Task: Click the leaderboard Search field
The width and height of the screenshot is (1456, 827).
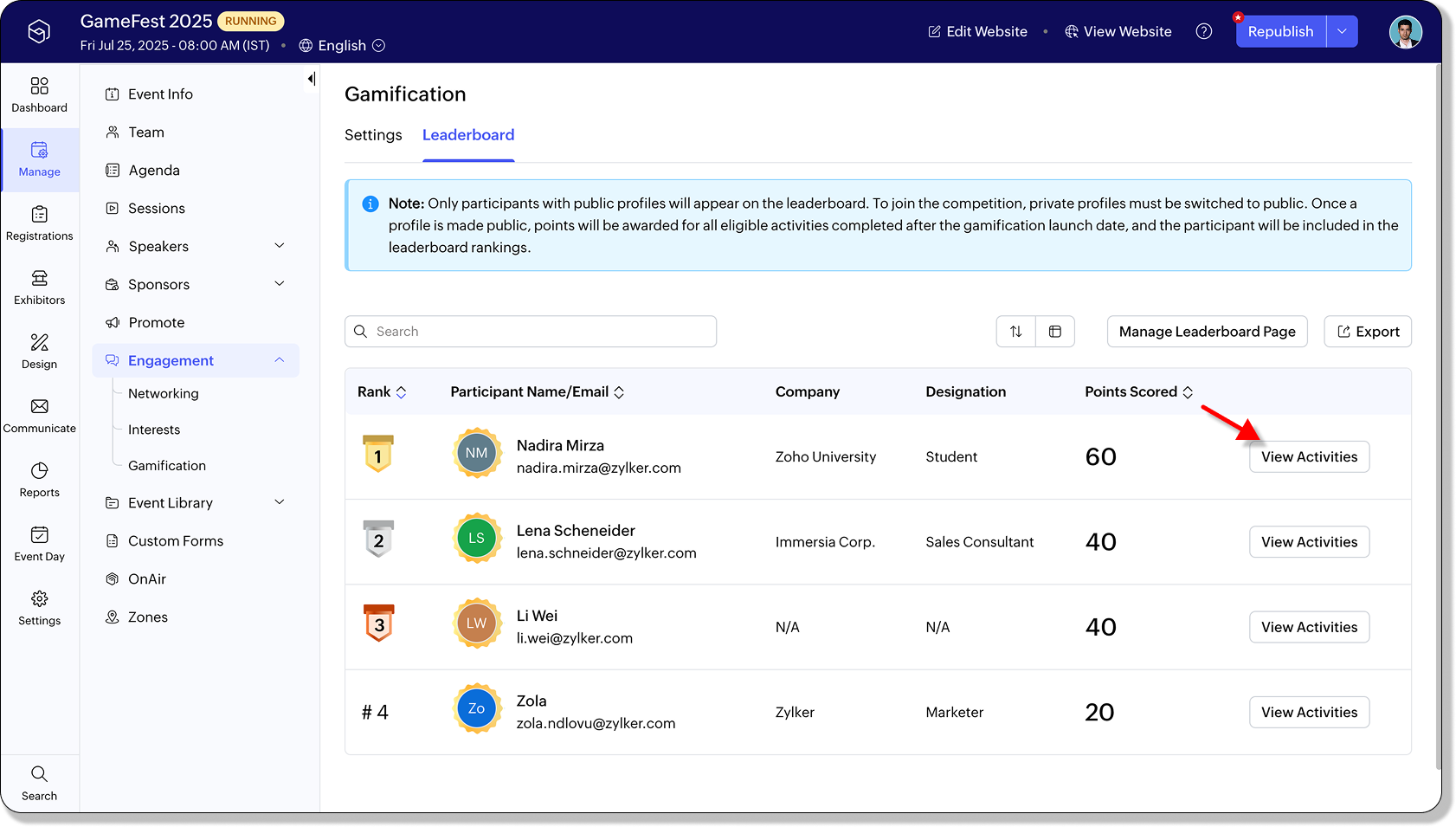Action: (x=531, y=332)
